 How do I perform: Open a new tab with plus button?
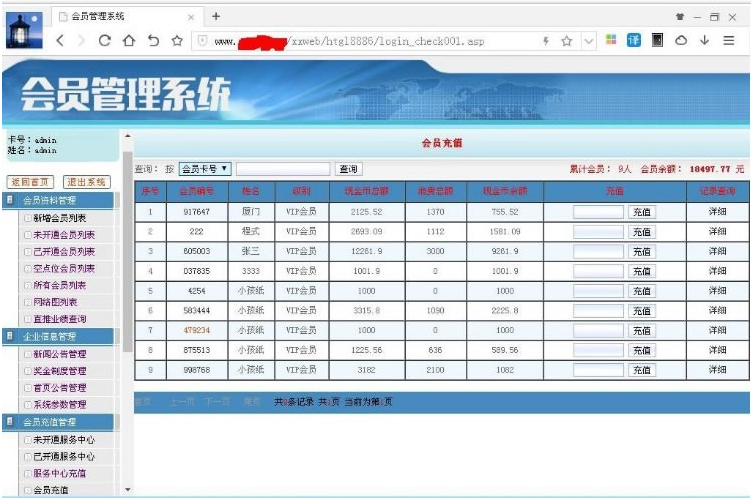216,16
